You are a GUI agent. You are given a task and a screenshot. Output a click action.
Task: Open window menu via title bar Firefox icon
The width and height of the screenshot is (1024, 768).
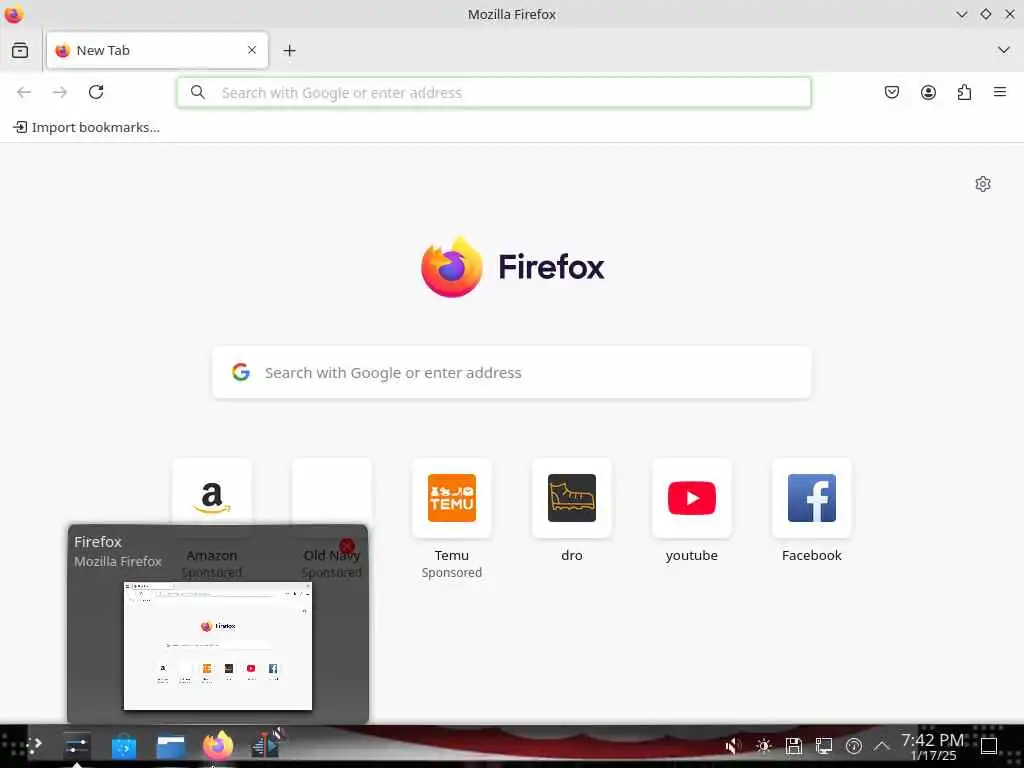click(14, 14)
